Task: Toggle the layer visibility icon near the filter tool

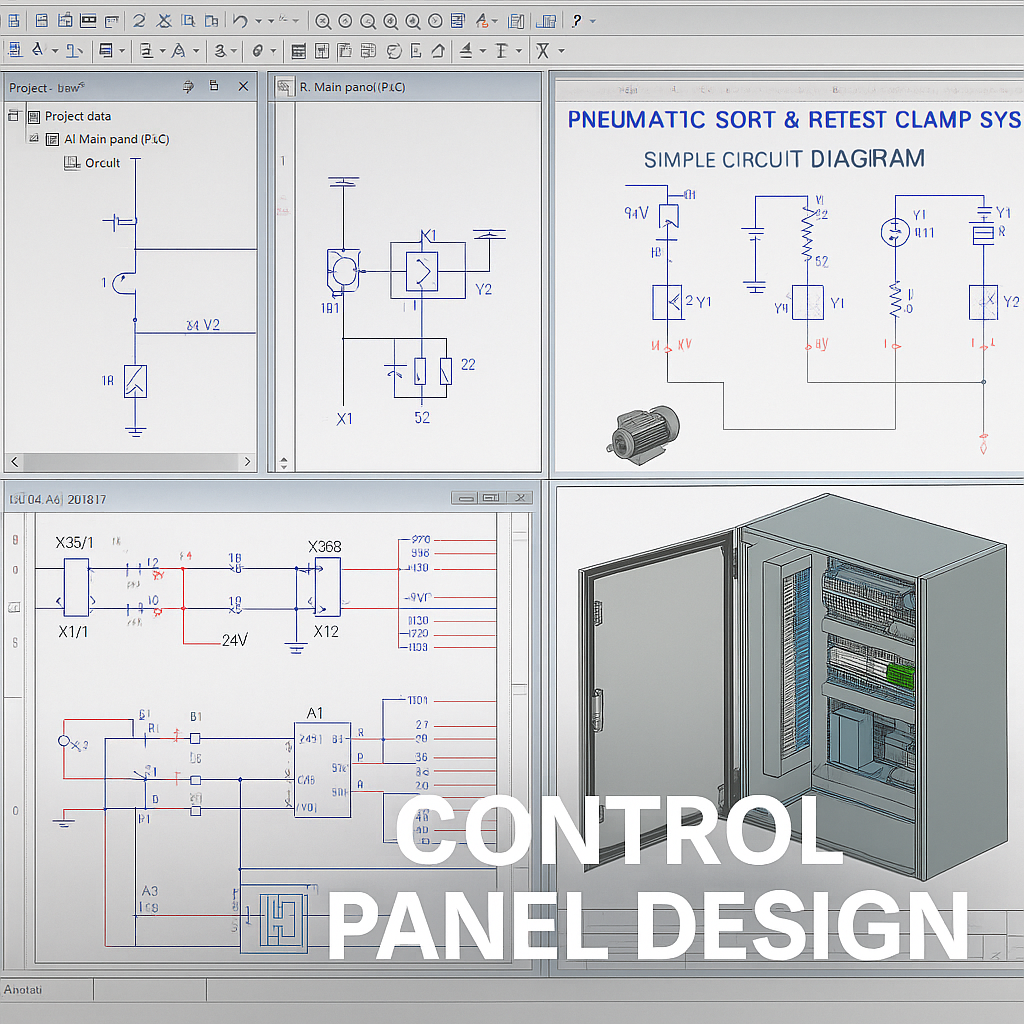Action: tap(503, 50)
